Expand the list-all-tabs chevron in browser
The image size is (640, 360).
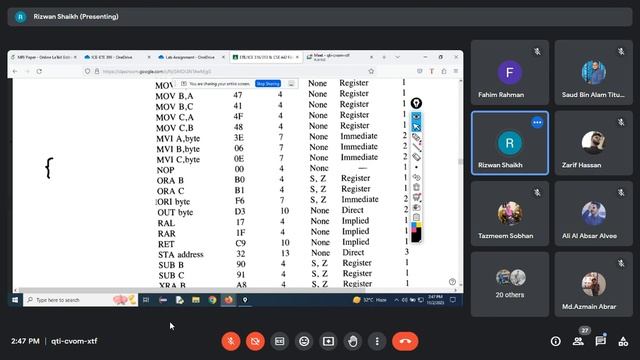[398, 57]
